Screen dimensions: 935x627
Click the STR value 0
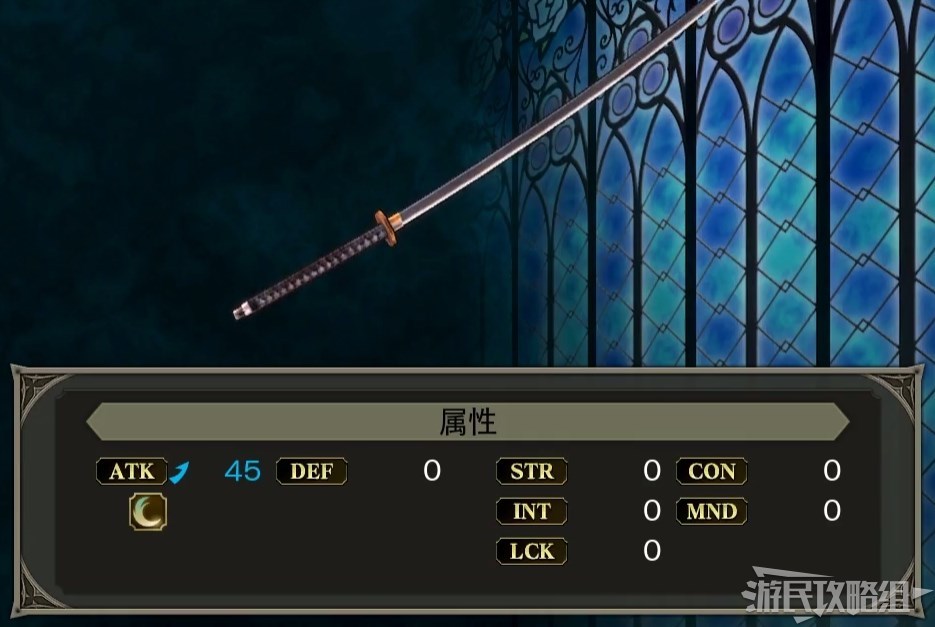click(x=652, y=471)
